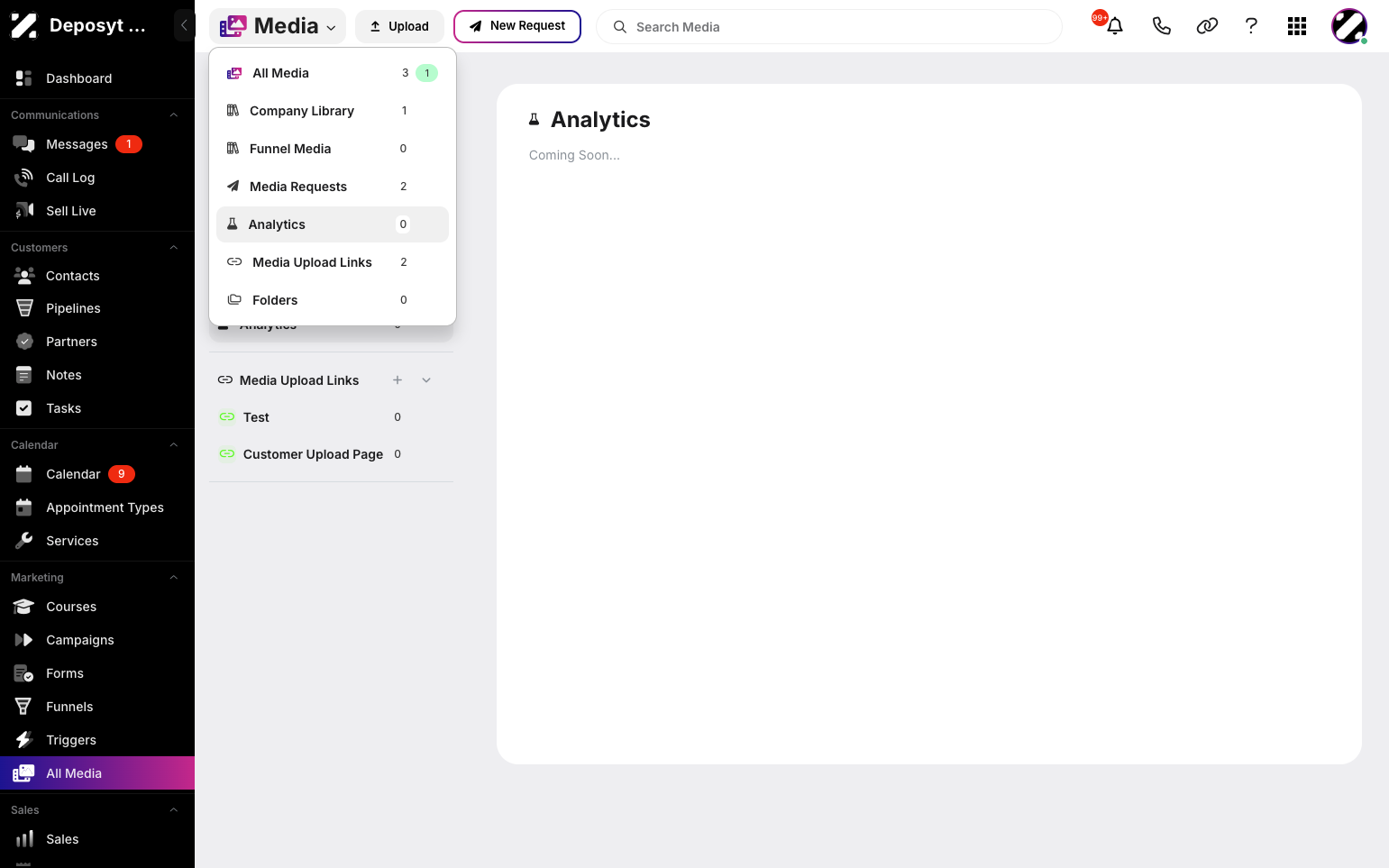
Task: Open Messages in the sidebar
Action: tap(97, 144)
